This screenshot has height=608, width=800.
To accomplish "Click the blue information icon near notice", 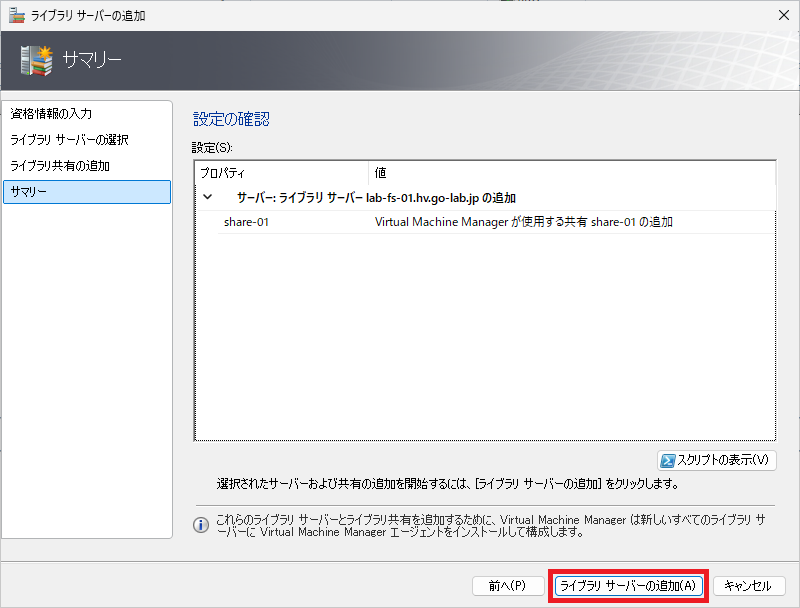I will pos(201,525).
